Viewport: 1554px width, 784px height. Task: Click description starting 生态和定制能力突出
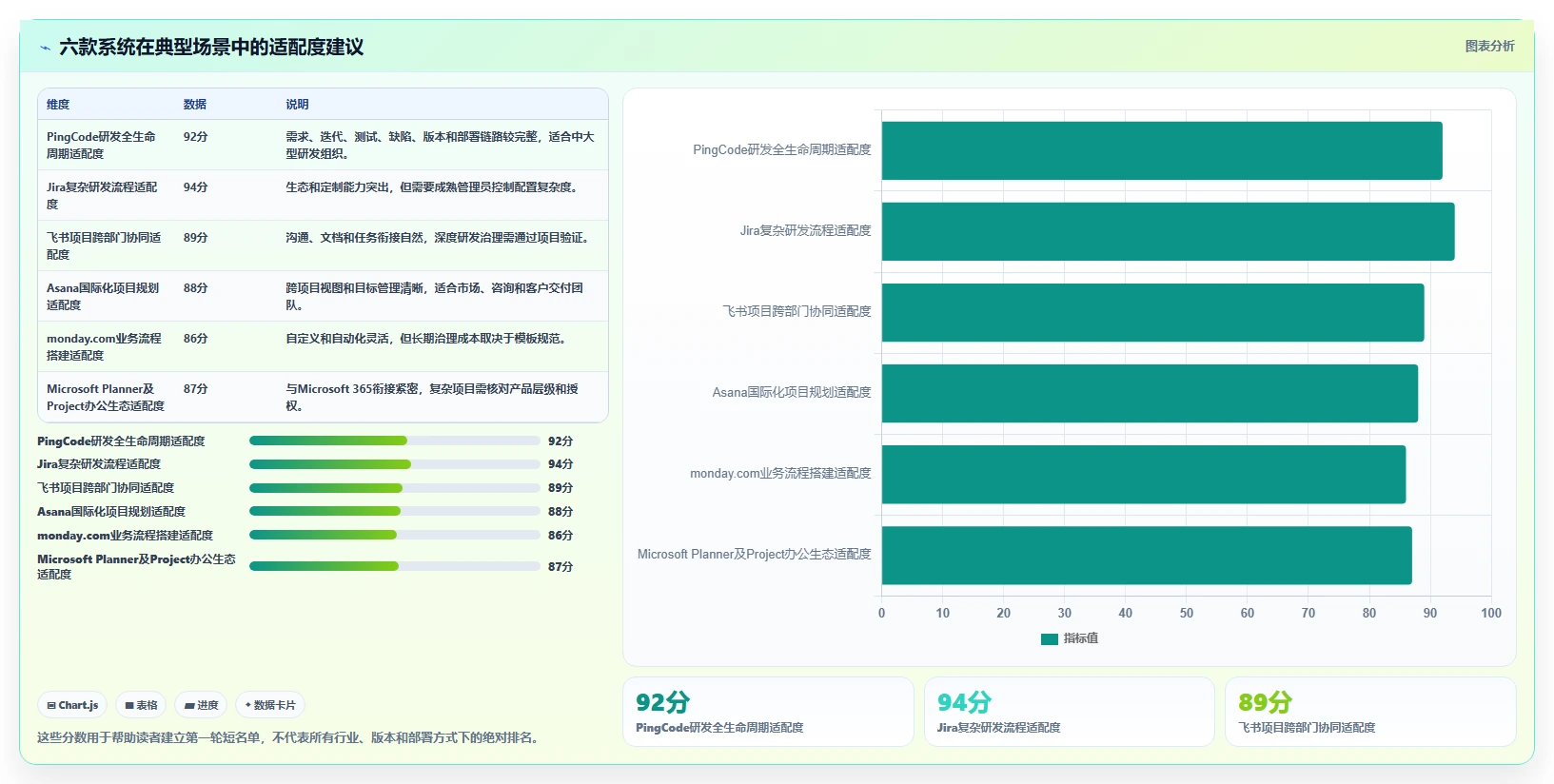[x=434, y=187]
